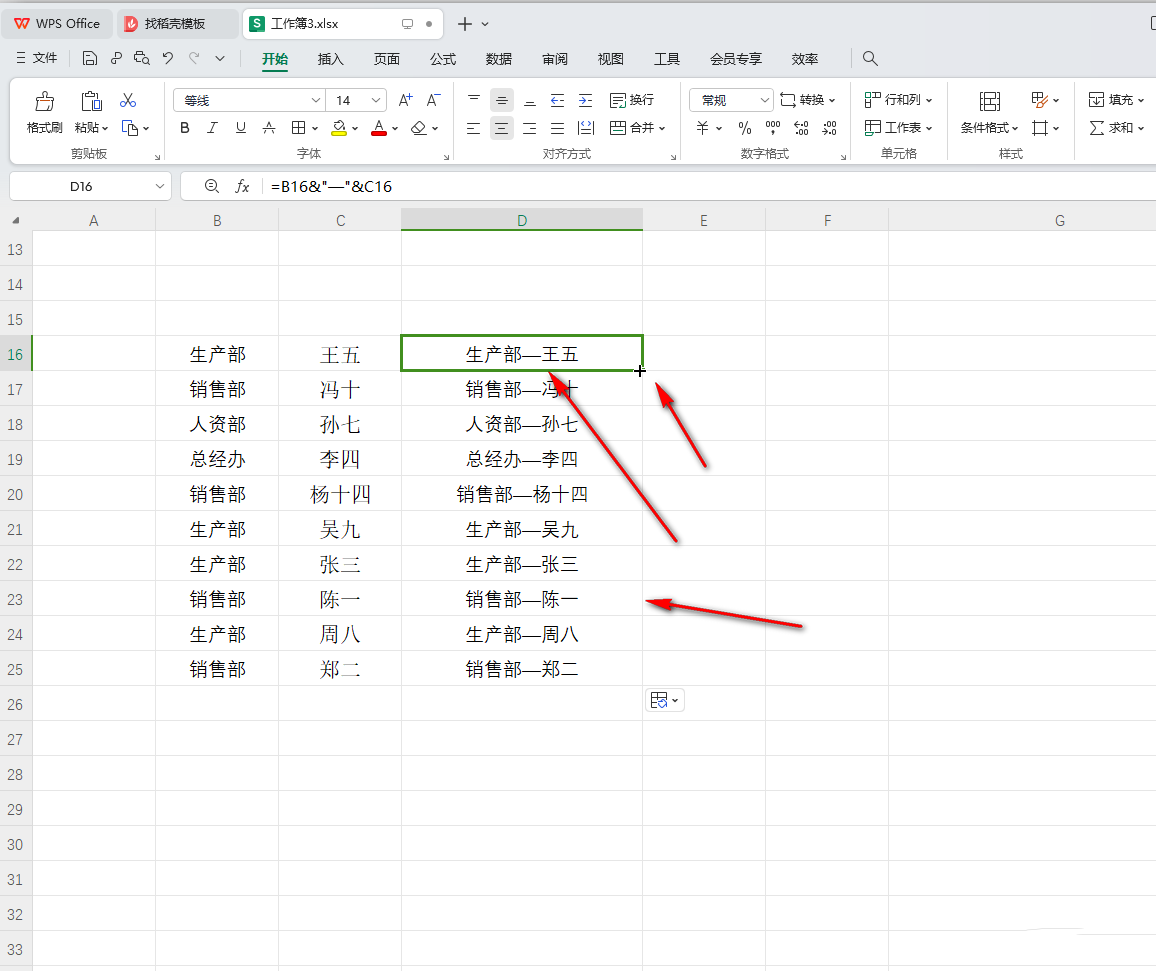Screen dimensions: 1156x971
Task: Click the 换行 wrap text button
Action: tap(632, 100)
